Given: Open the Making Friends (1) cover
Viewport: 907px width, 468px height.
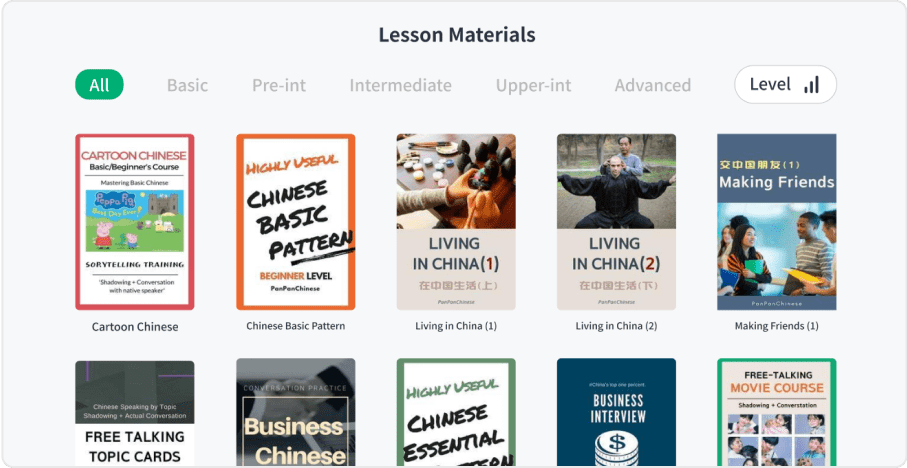Looking at the screenshot, I should click(x=777, y=222).
